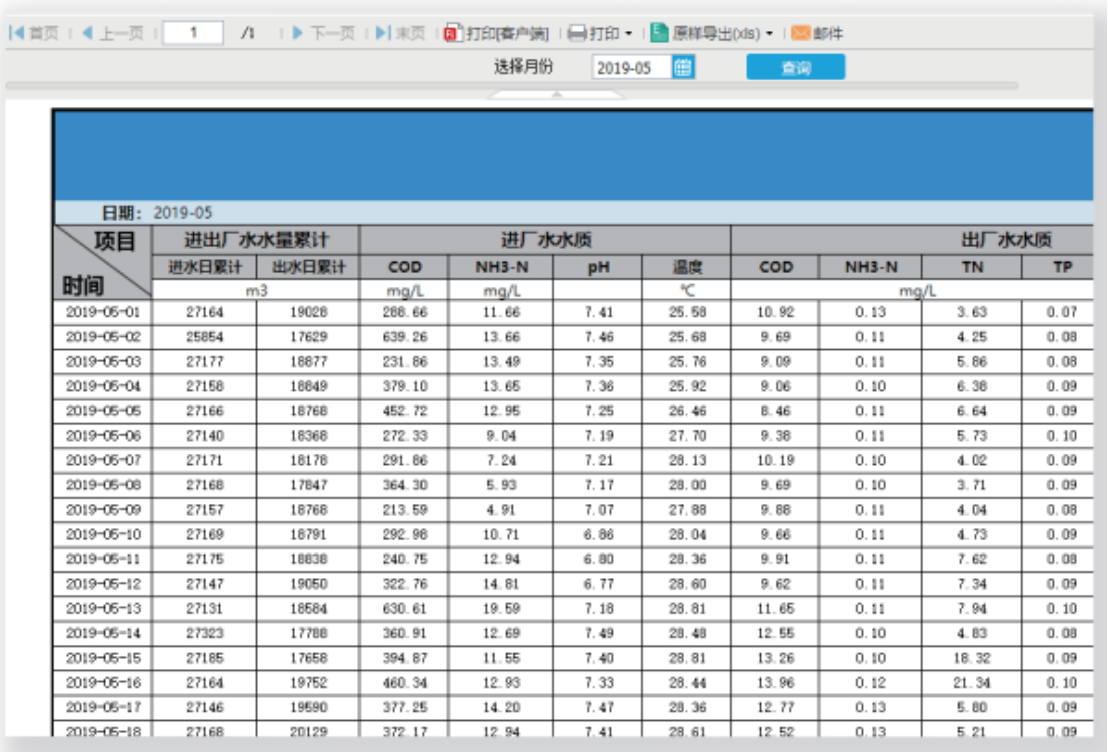Click date cell 2019-05-13
1108x752 pixels.
click(x=103, y=609)
